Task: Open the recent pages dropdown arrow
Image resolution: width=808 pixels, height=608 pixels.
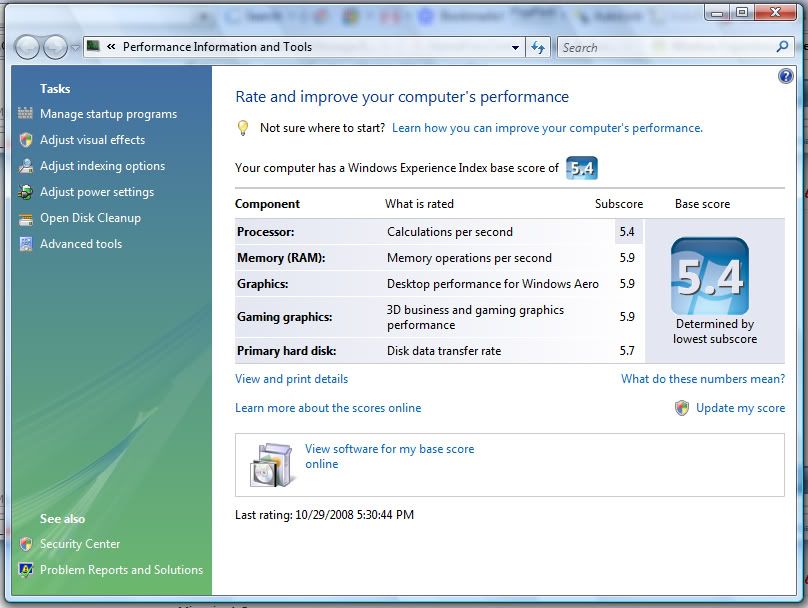Action: [75, 48]
